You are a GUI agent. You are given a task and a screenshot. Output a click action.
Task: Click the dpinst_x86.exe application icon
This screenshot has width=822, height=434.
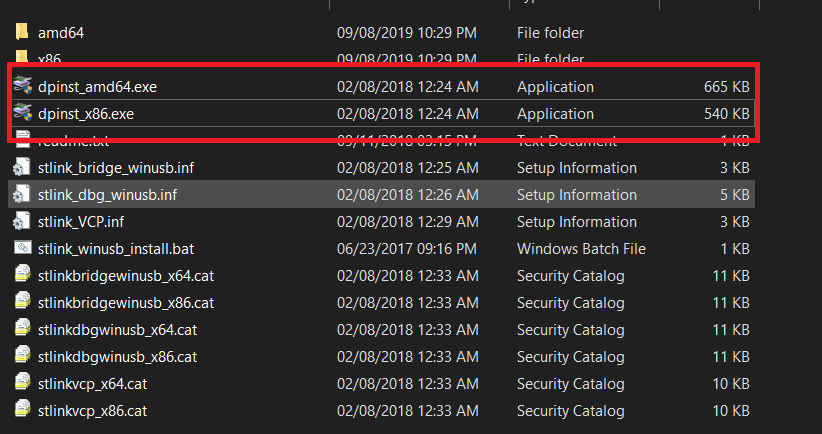(22, 114)
